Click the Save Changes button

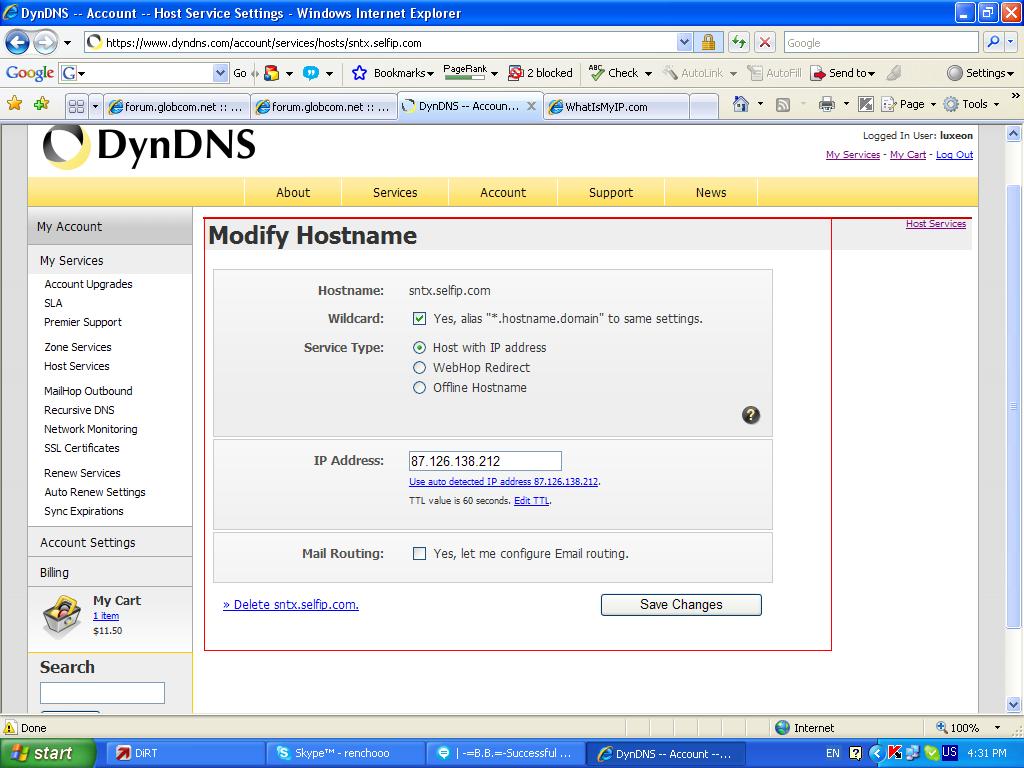(x=681, y=605)
